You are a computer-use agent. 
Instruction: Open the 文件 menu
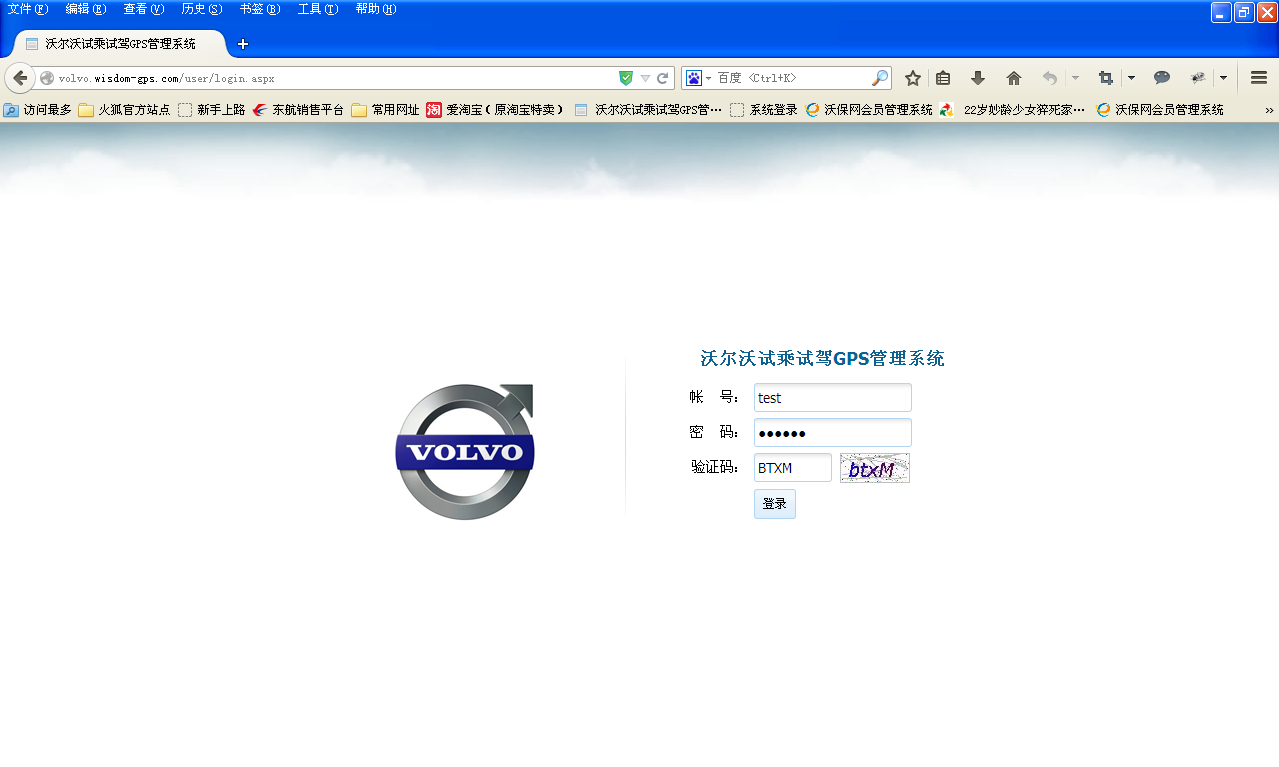pyautogui.click(x=27, y=9)
